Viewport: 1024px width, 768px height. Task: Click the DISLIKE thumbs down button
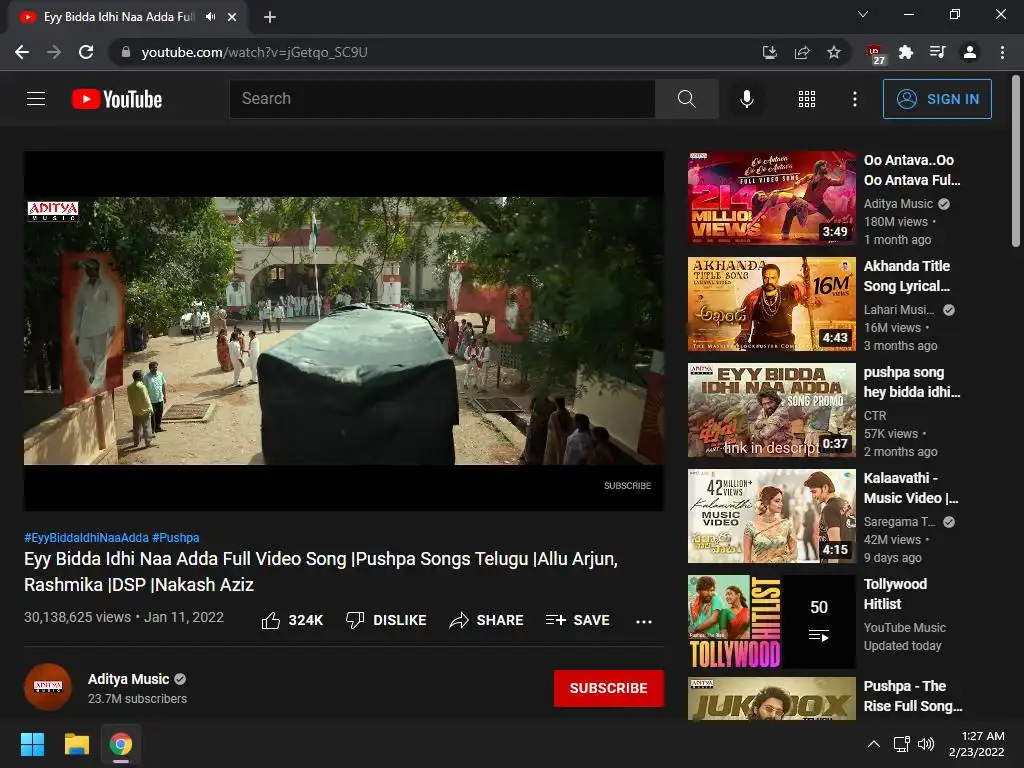(386, 620)
